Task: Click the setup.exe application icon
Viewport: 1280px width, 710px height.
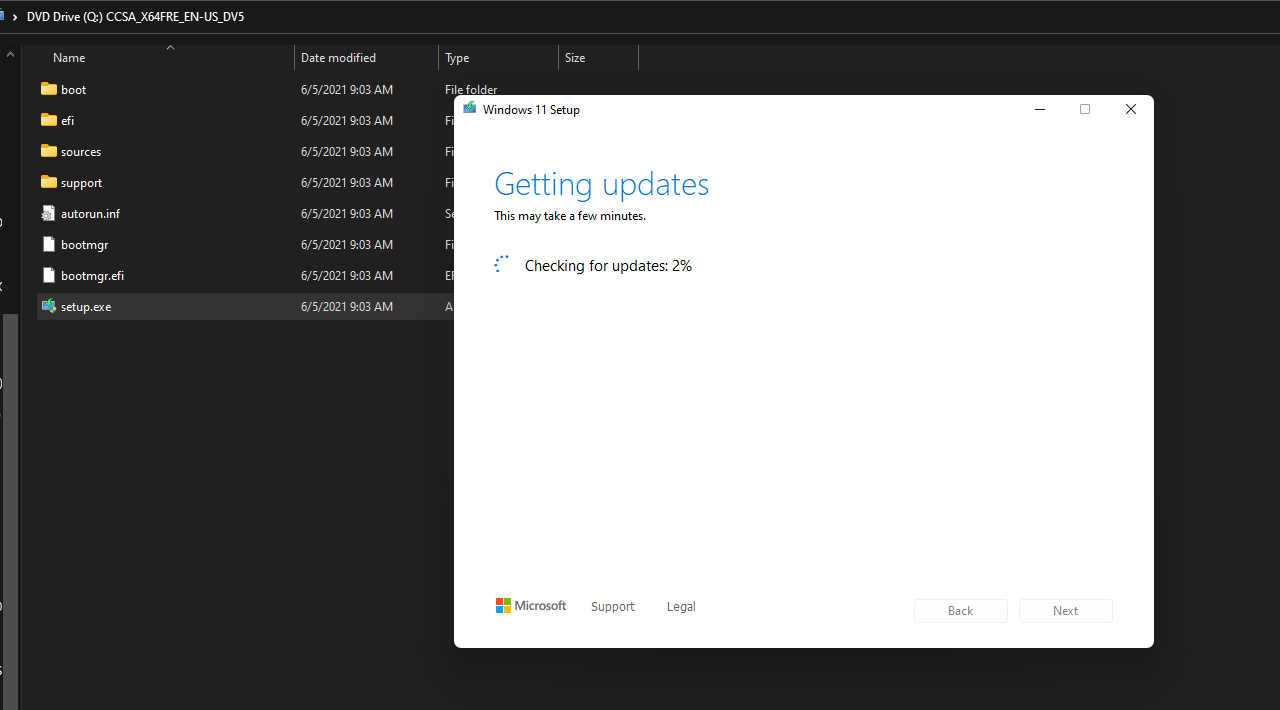Action: tap(49, 306)
